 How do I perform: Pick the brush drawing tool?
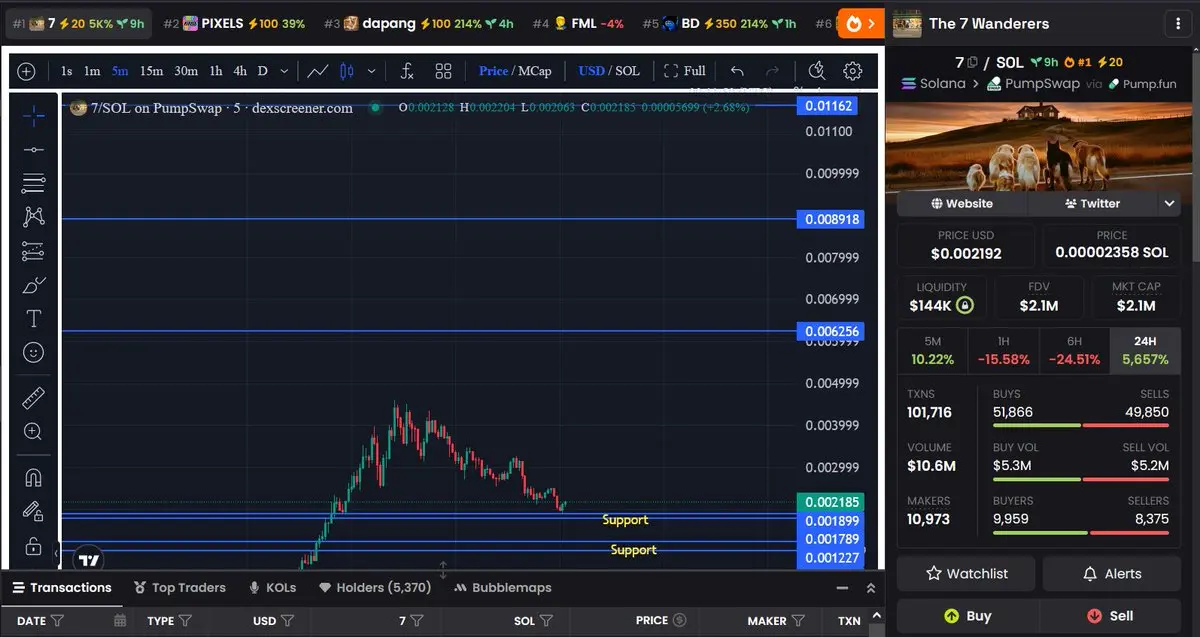(33, 285)
